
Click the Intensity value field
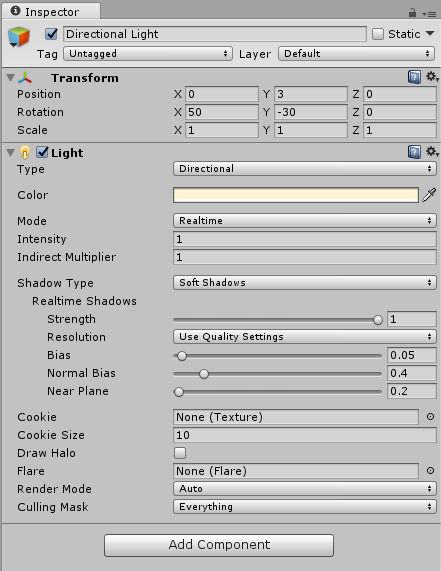click(304, 239)
